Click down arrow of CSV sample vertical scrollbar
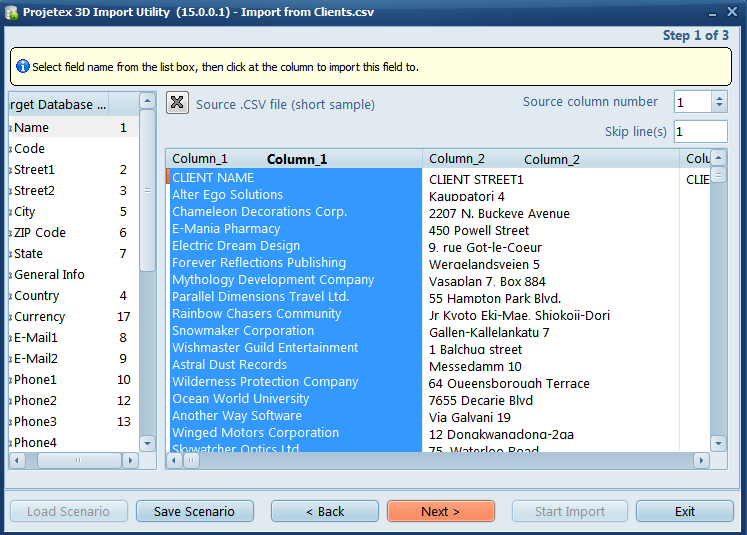This screenshot has width=747, height=535. [x=718, y=444]
